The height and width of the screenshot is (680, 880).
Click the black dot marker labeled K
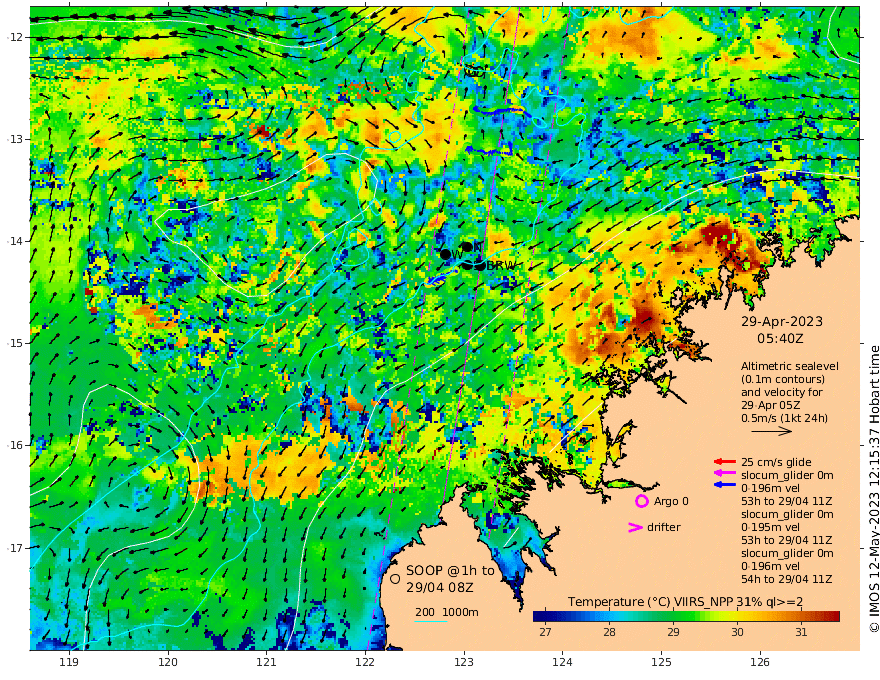[x=466, y=247]
